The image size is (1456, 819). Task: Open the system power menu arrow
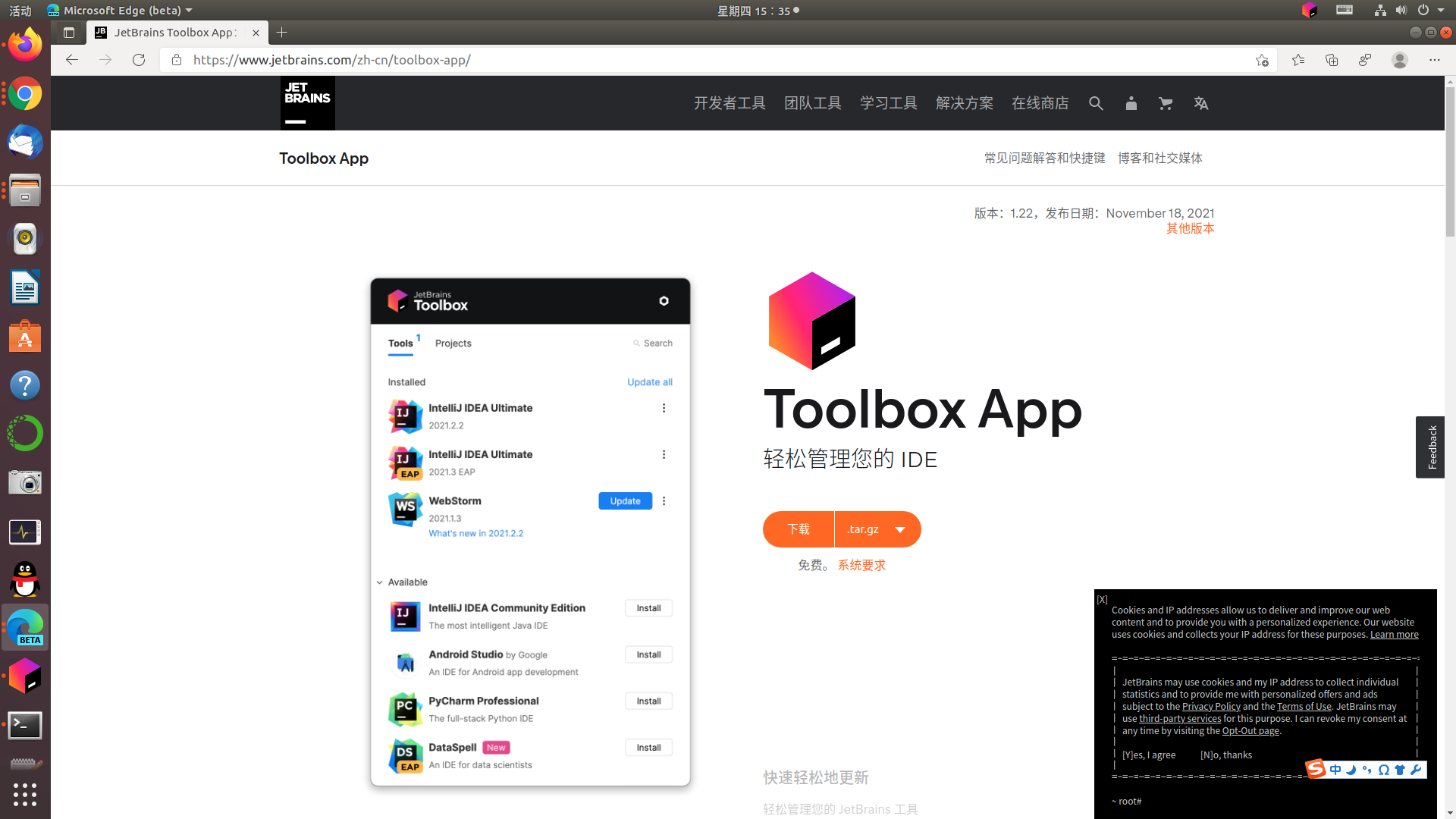click(1441, 10)
